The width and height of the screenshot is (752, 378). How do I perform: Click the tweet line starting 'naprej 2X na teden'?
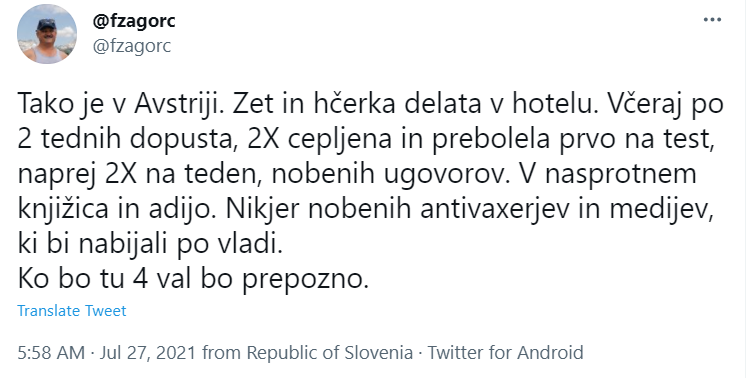pyautogui.click(x=357, y=174)
